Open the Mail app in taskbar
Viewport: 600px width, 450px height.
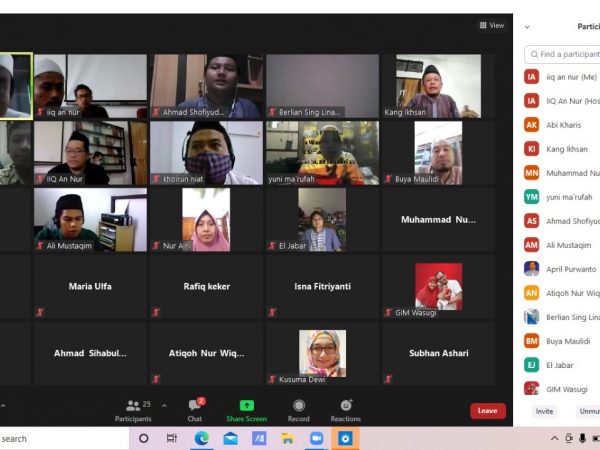click(230, 438)
